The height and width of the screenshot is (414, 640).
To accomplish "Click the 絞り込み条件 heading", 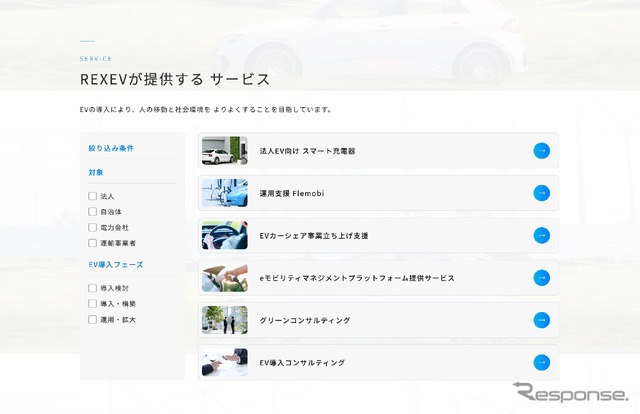I will (x=111, y=148).
